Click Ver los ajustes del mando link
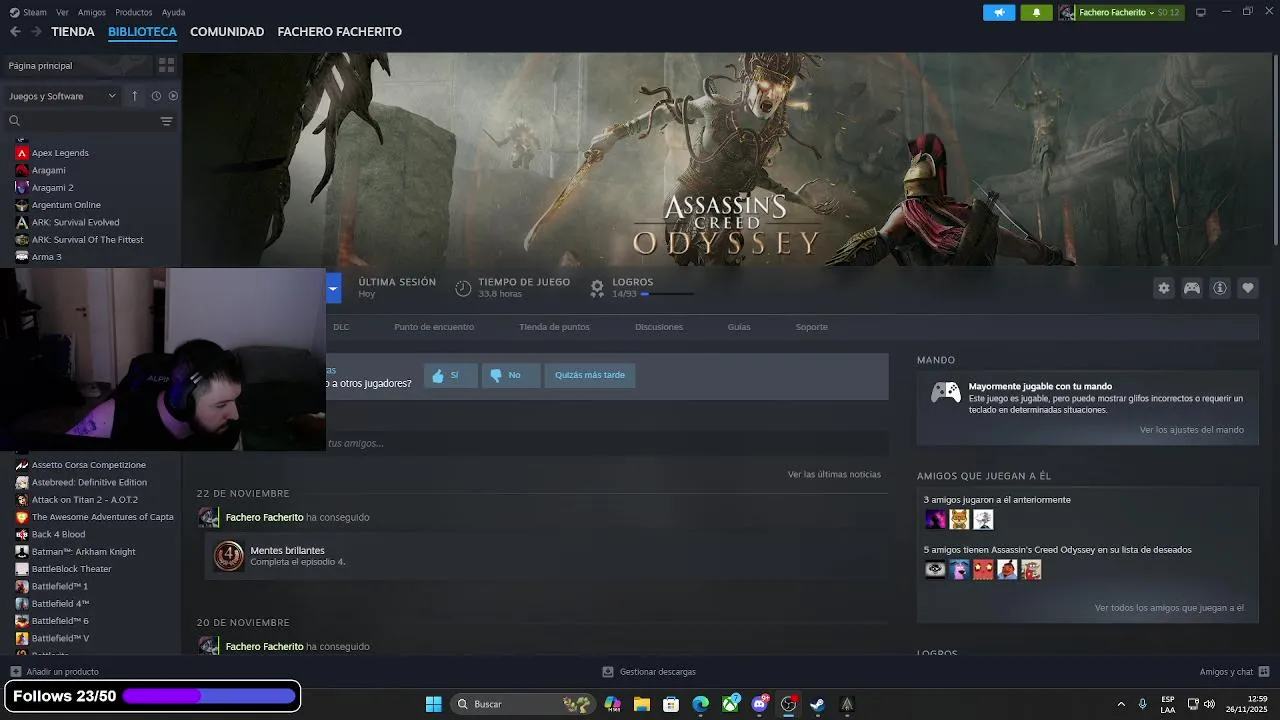Viewport: 1280px width, 720px height. click(1192, 430)
